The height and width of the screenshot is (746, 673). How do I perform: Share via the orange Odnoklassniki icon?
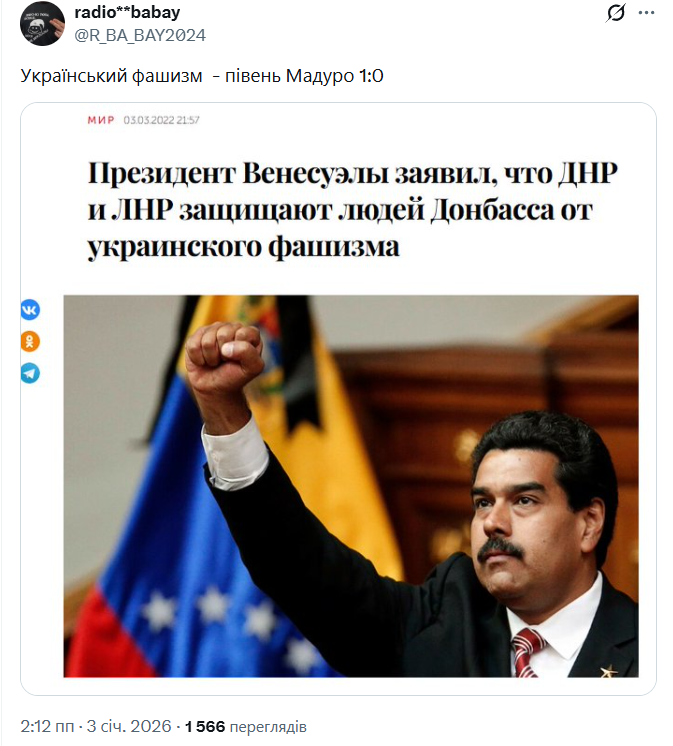point(30,342)
